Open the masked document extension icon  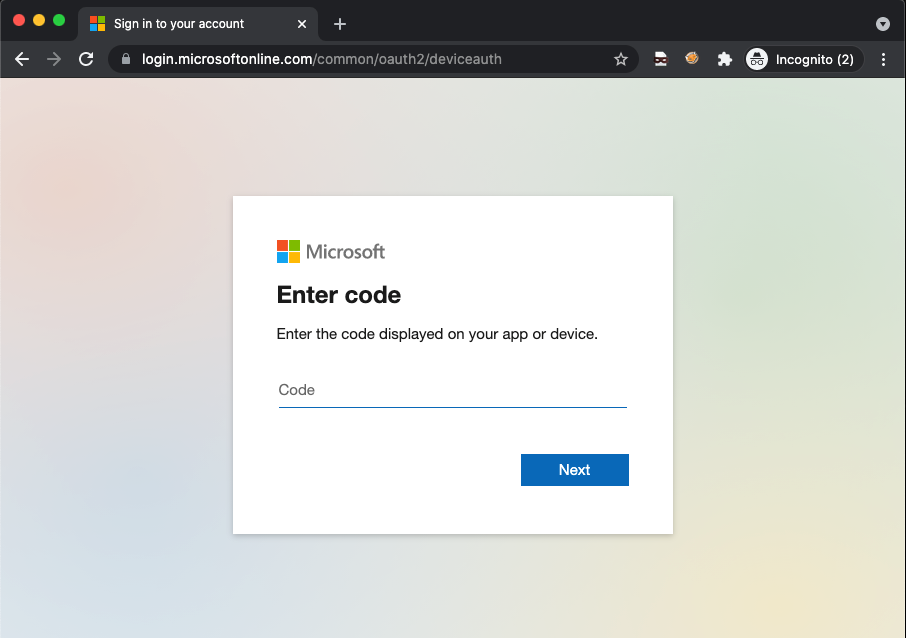(660, 59)
